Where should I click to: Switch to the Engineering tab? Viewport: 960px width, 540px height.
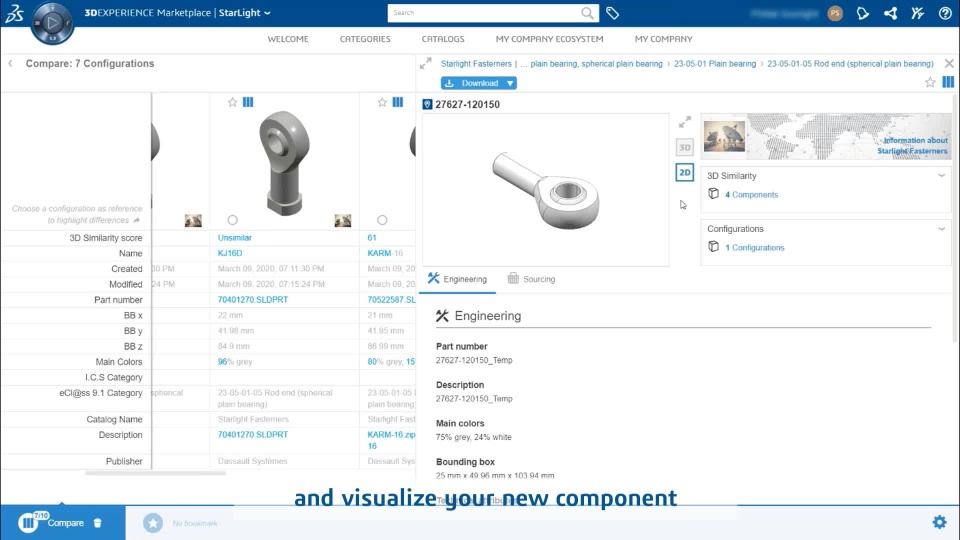click(457, 279)
